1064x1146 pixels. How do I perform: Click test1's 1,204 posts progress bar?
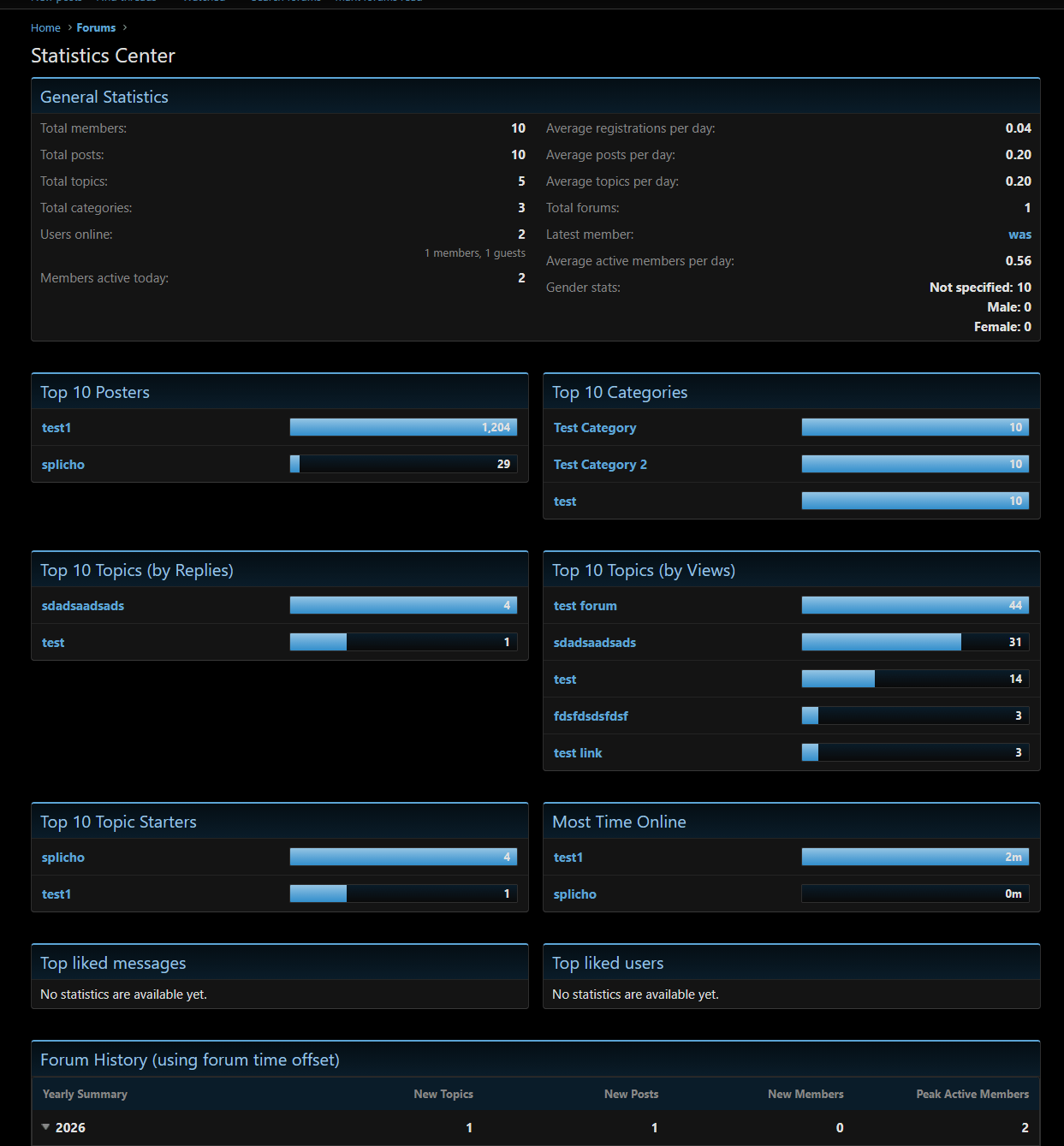point(403,427)
